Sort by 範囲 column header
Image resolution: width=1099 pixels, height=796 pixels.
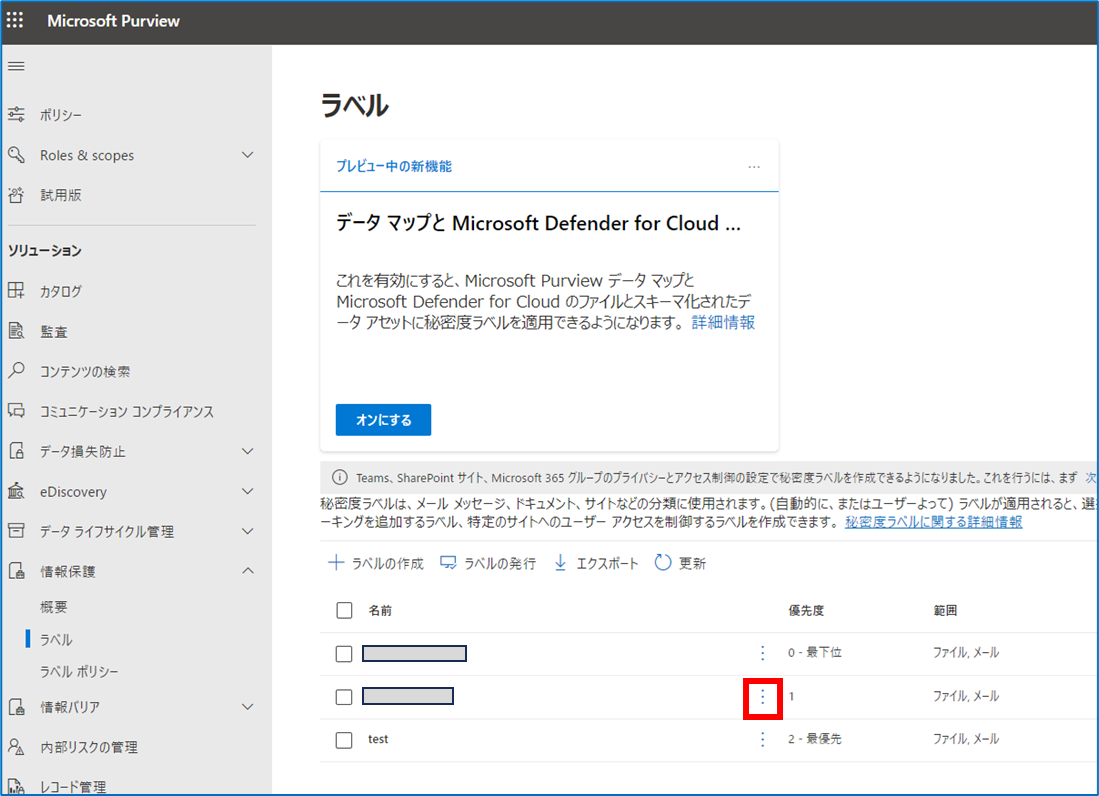point(945,610)
